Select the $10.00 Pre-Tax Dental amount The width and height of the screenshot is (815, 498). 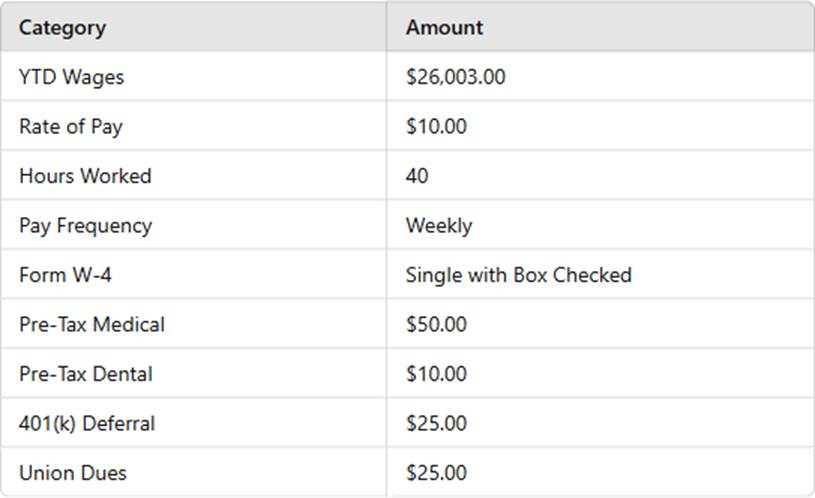436,374
